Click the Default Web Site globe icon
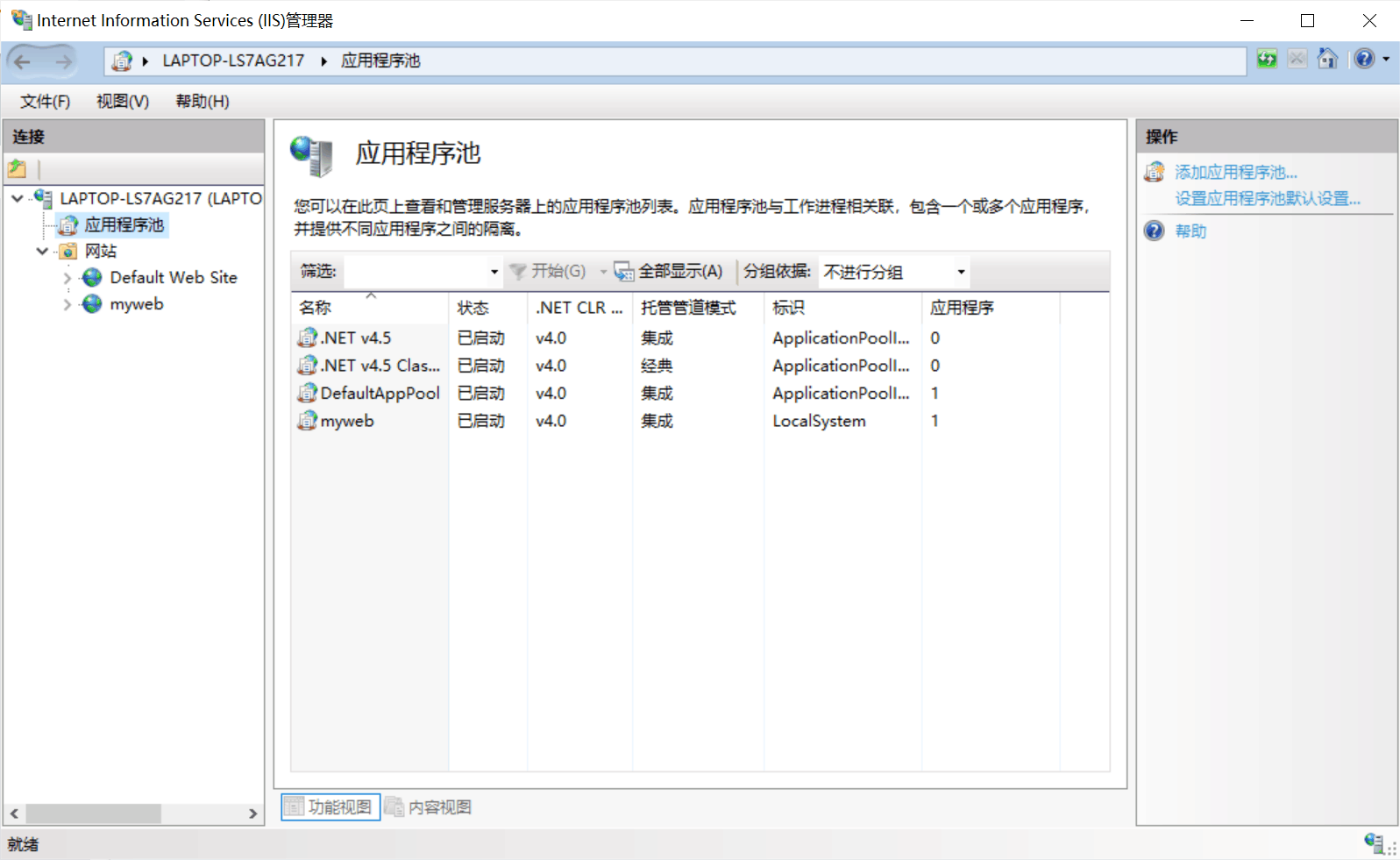 click(92, 278)
